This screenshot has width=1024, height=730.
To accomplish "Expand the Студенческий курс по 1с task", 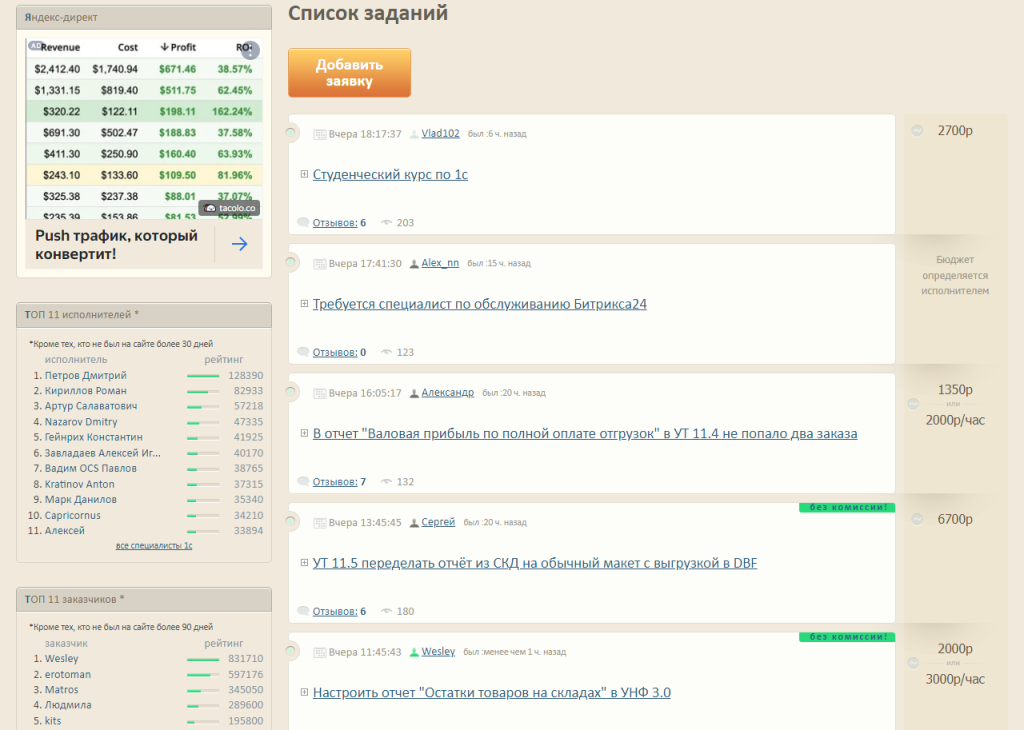I will click(304, 175).
